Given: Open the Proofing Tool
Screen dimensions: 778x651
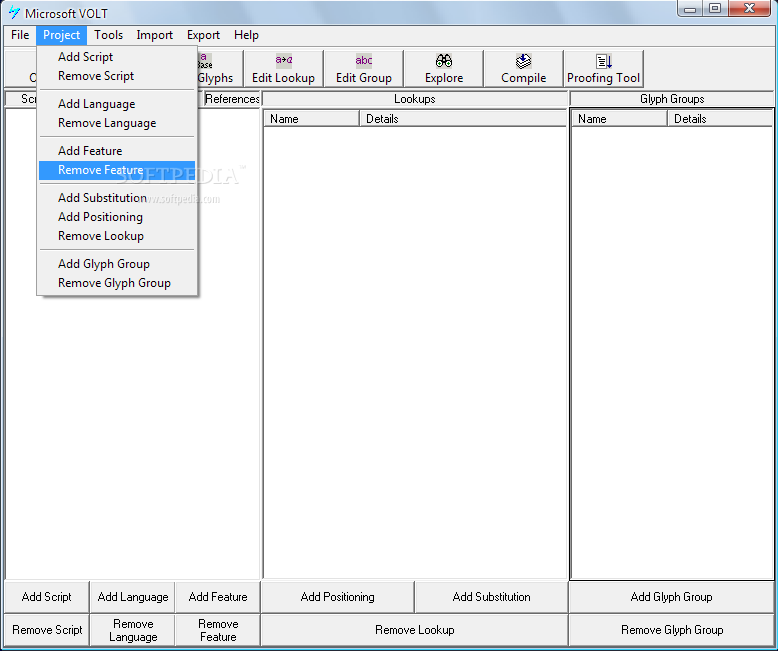Looking at the screenshot, I should click(603, 69).
